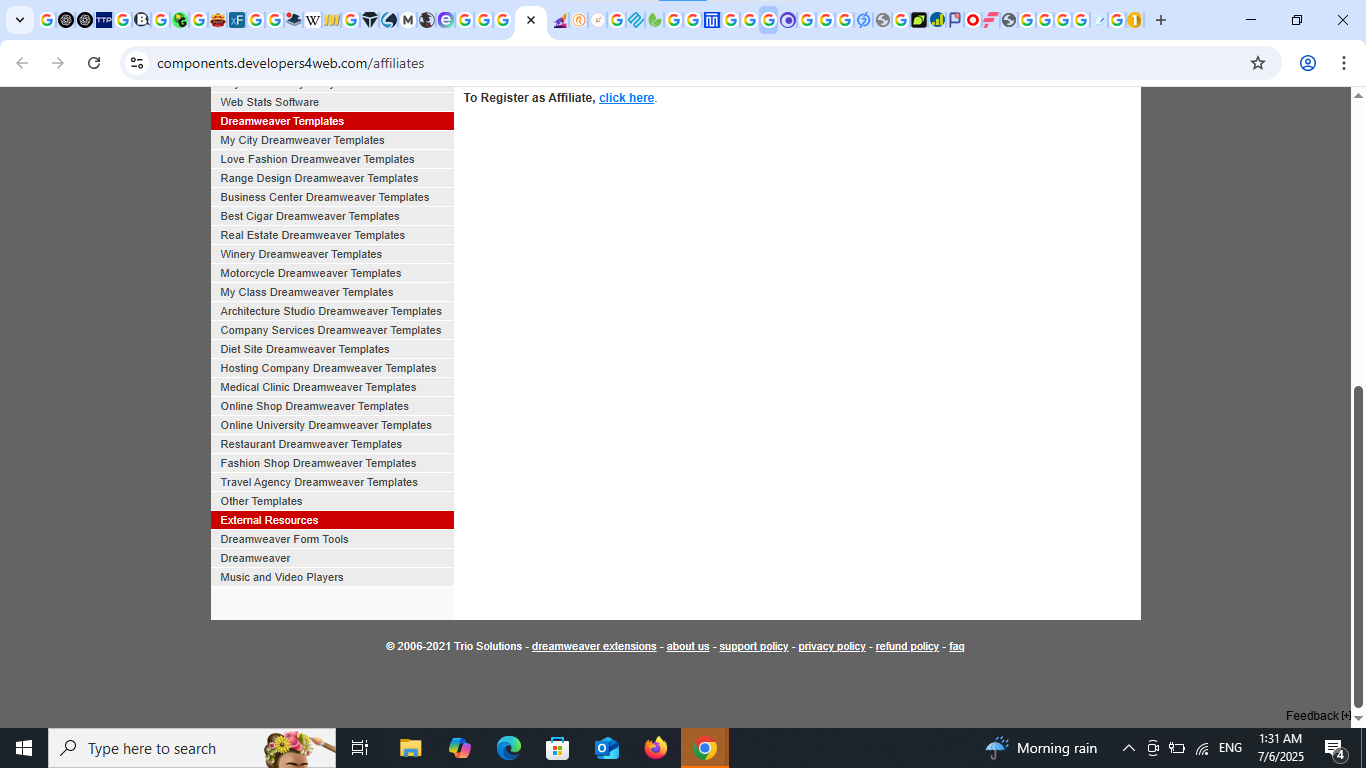Viewport: 1366px width, 768px height.
Task: Switch to the TTP favicon tab
Action: coord(104,20)
